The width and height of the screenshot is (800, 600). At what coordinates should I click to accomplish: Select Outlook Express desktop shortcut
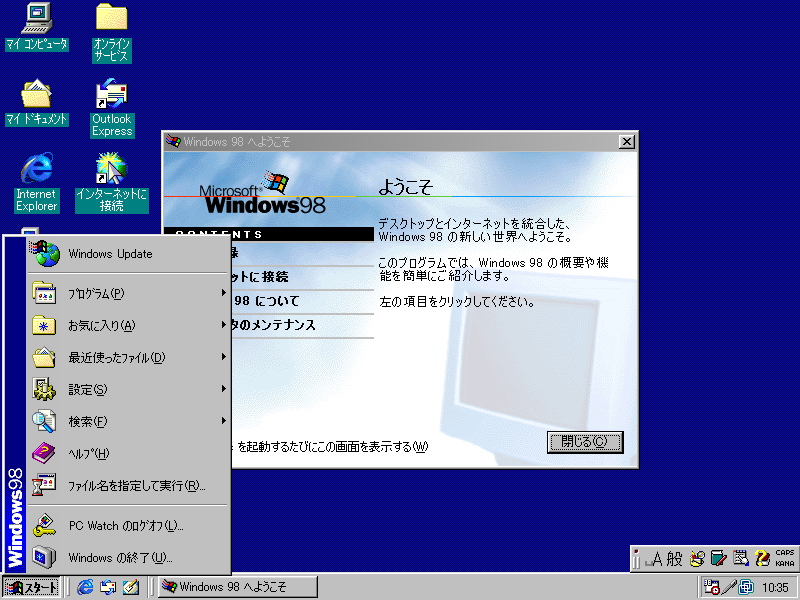(x=112, y=108)
